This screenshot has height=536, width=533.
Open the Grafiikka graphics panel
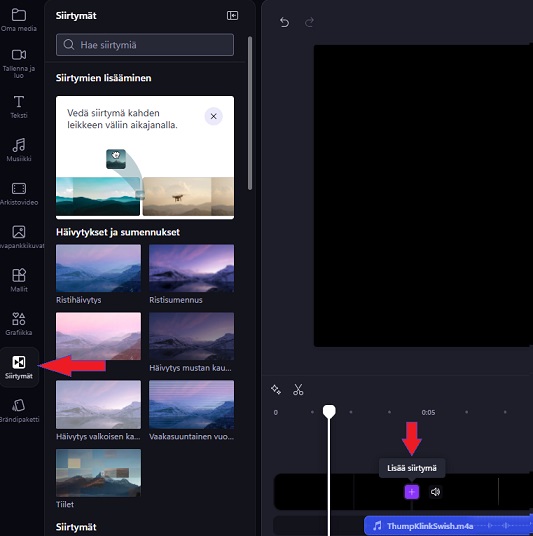18,323
